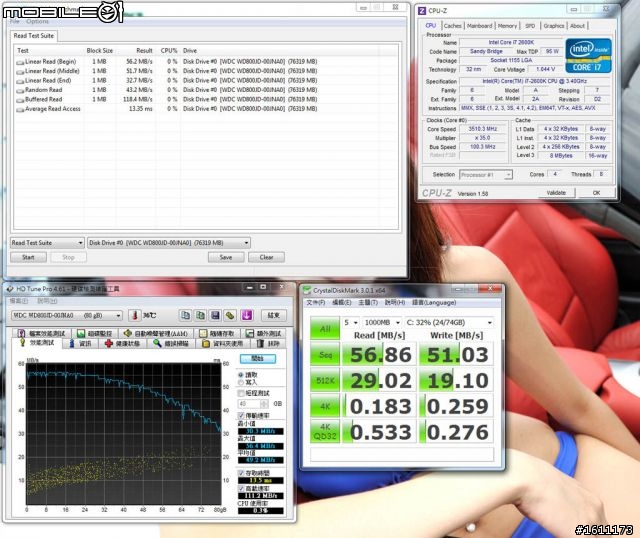Select the Read Test Suite tab
Viewport: 640px width, 538px height.
[x=34, y=36]
